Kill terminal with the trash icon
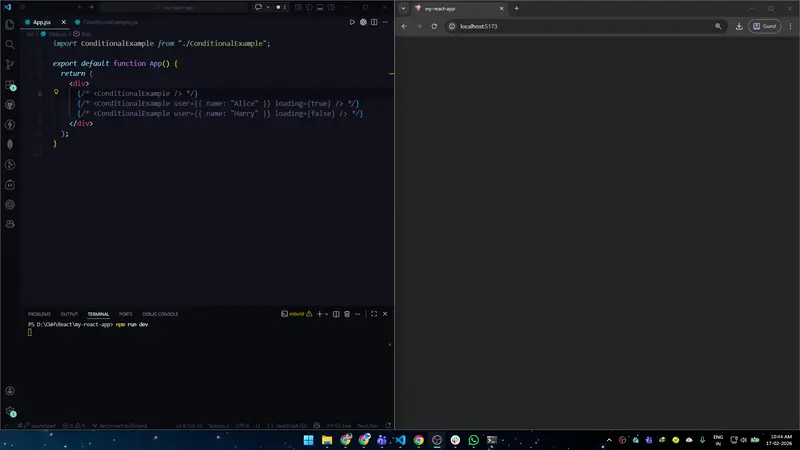Screen dimensions: 800x450 click(347, 314)
